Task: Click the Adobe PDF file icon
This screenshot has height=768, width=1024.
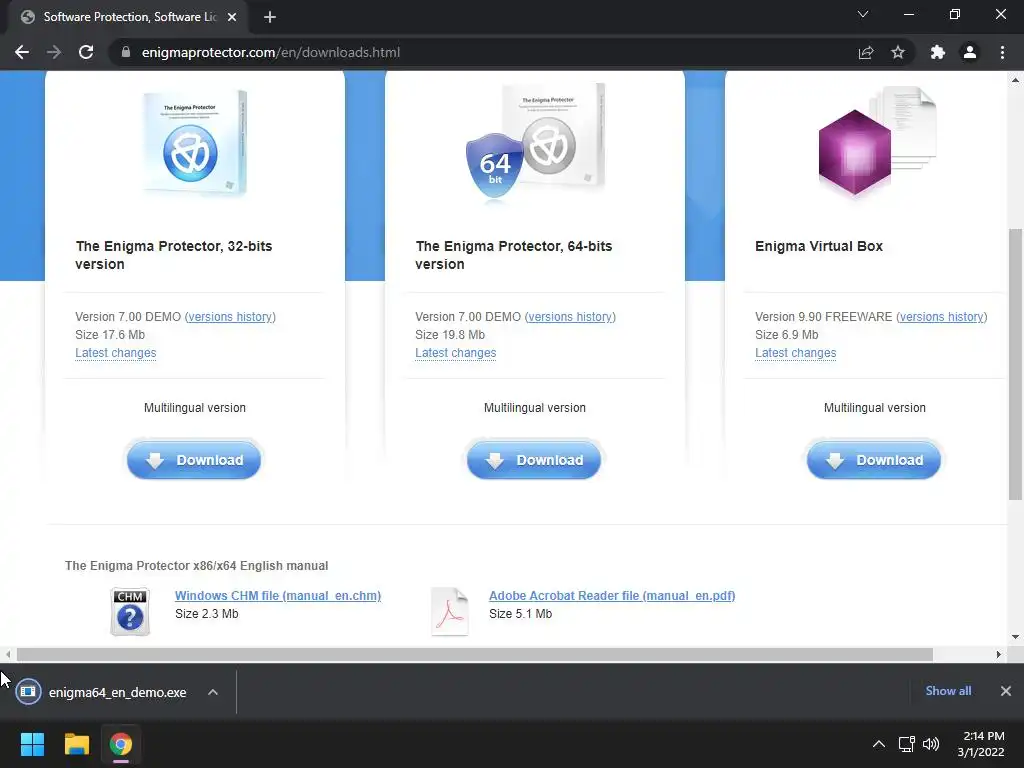Action: coord(449,611)
